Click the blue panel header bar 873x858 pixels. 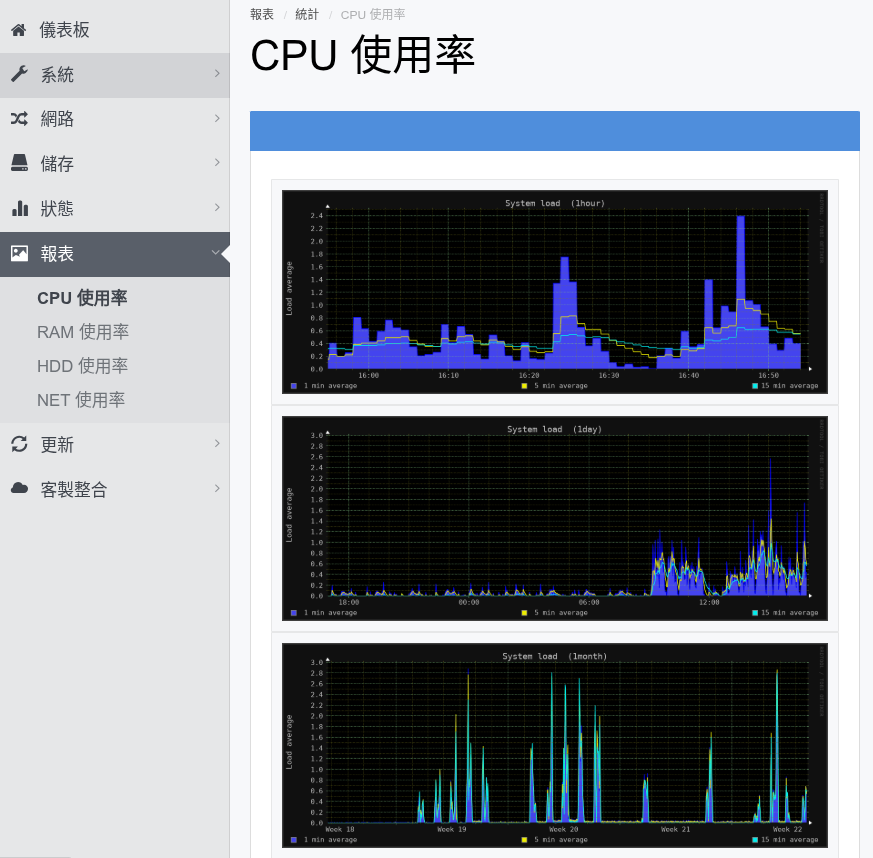(x=555, y=131)
